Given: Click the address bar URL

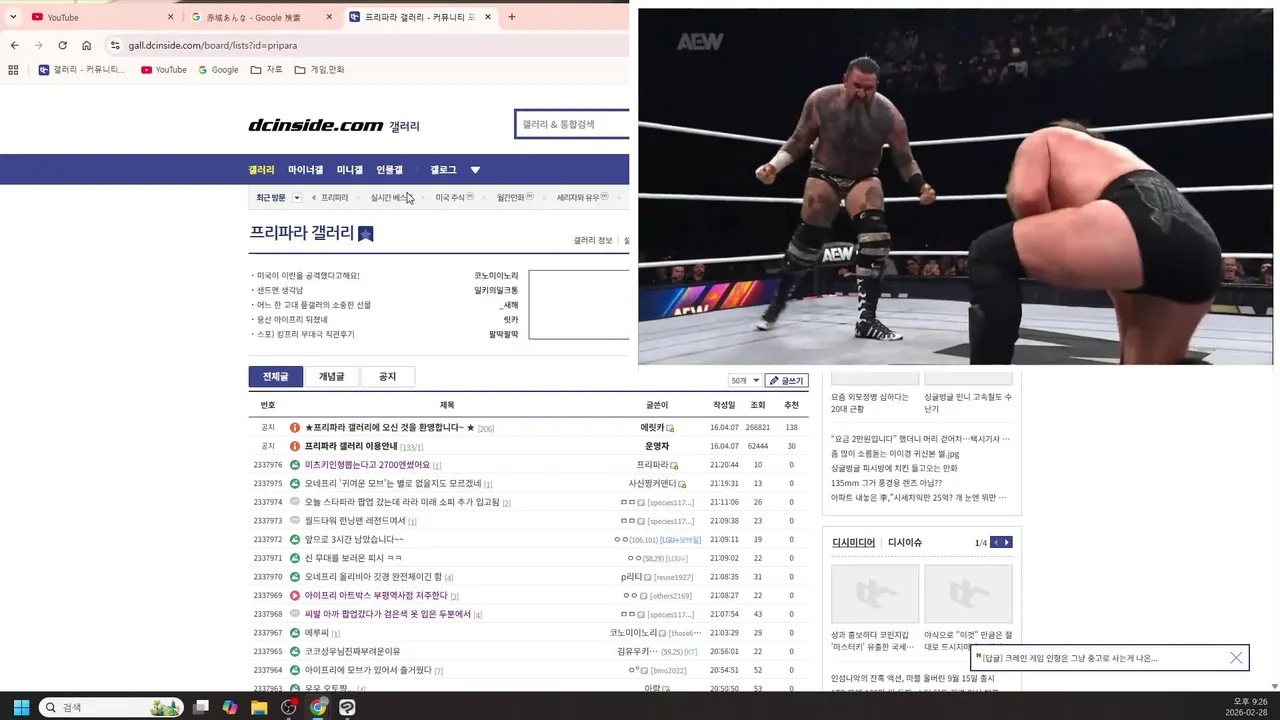Looking at the screenshot, I should 212,45.
